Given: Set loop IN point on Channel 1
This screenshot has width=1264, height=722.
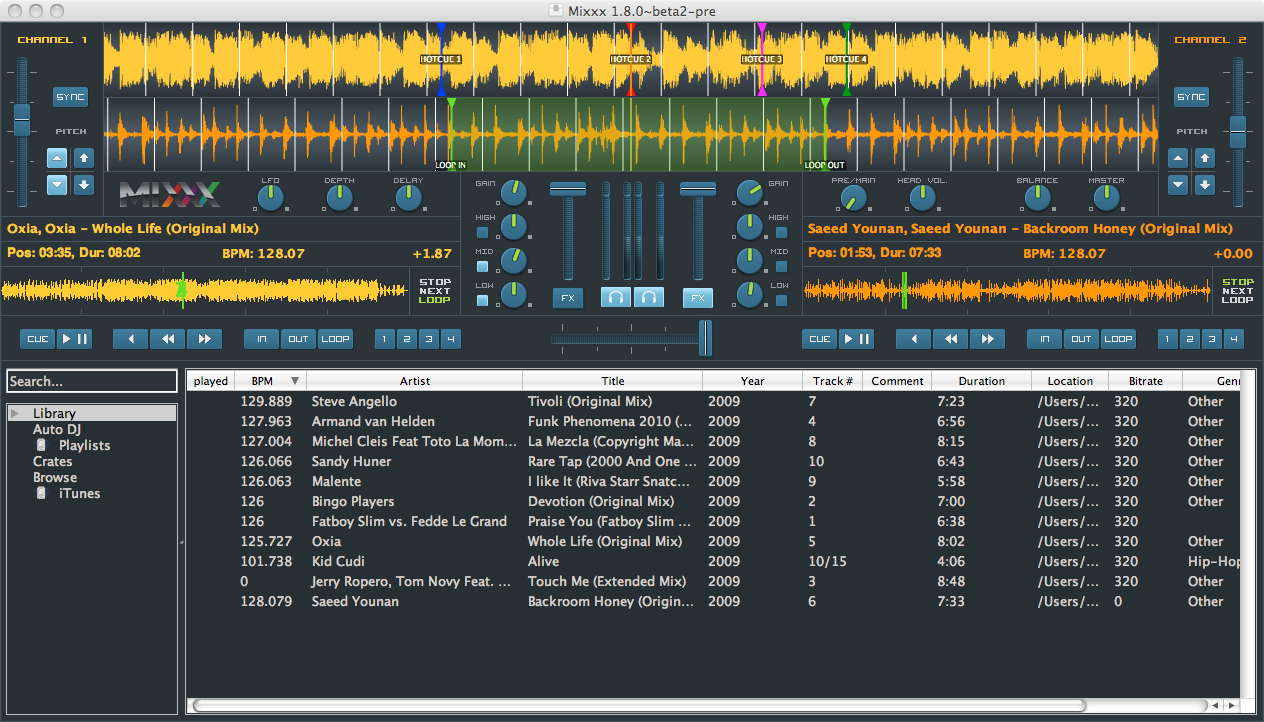Looking at the screenshot, I should (x=262, y=339).
